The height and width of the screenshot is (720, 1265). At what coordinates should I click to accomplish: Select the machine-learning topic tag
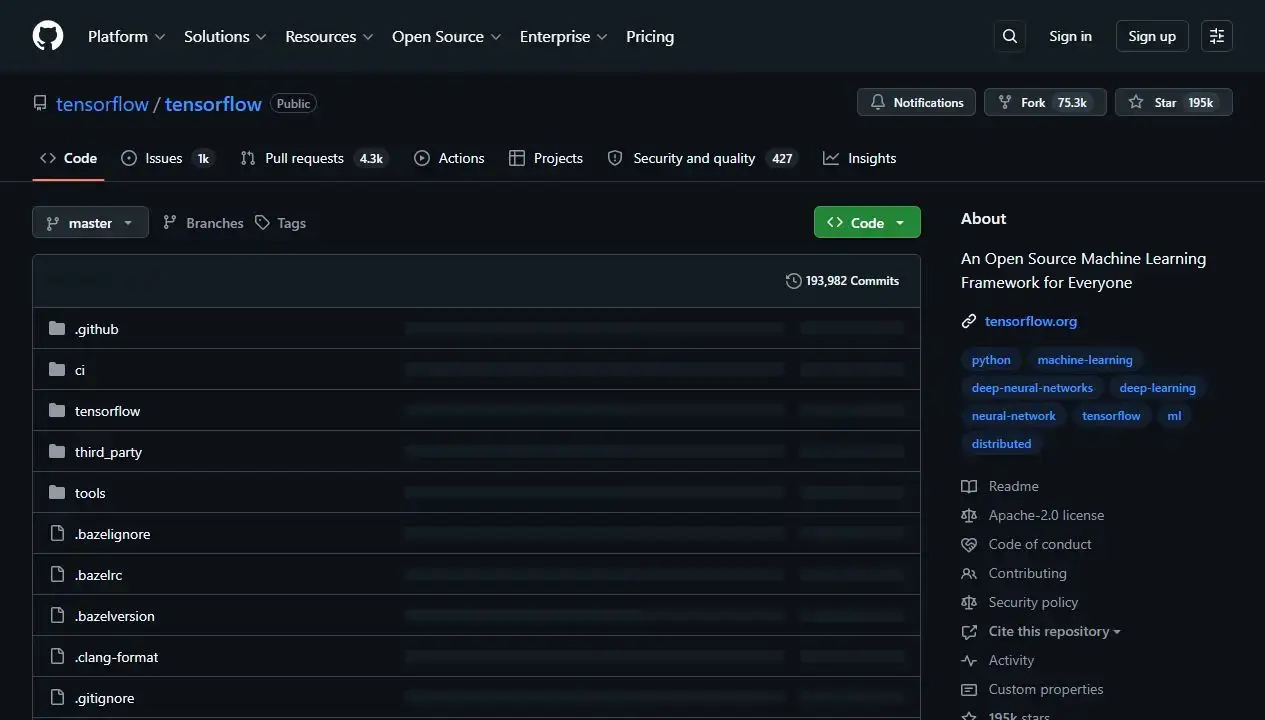coord(1085,360)
